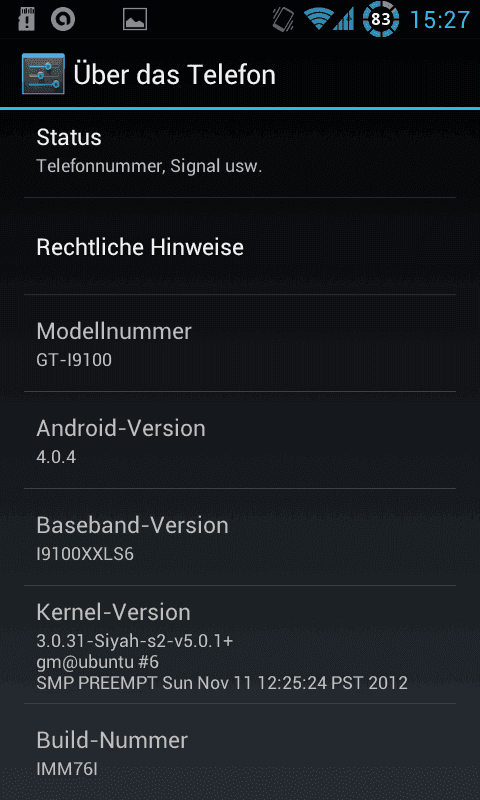Tap the SD card status icon

(x=26, y=19)
